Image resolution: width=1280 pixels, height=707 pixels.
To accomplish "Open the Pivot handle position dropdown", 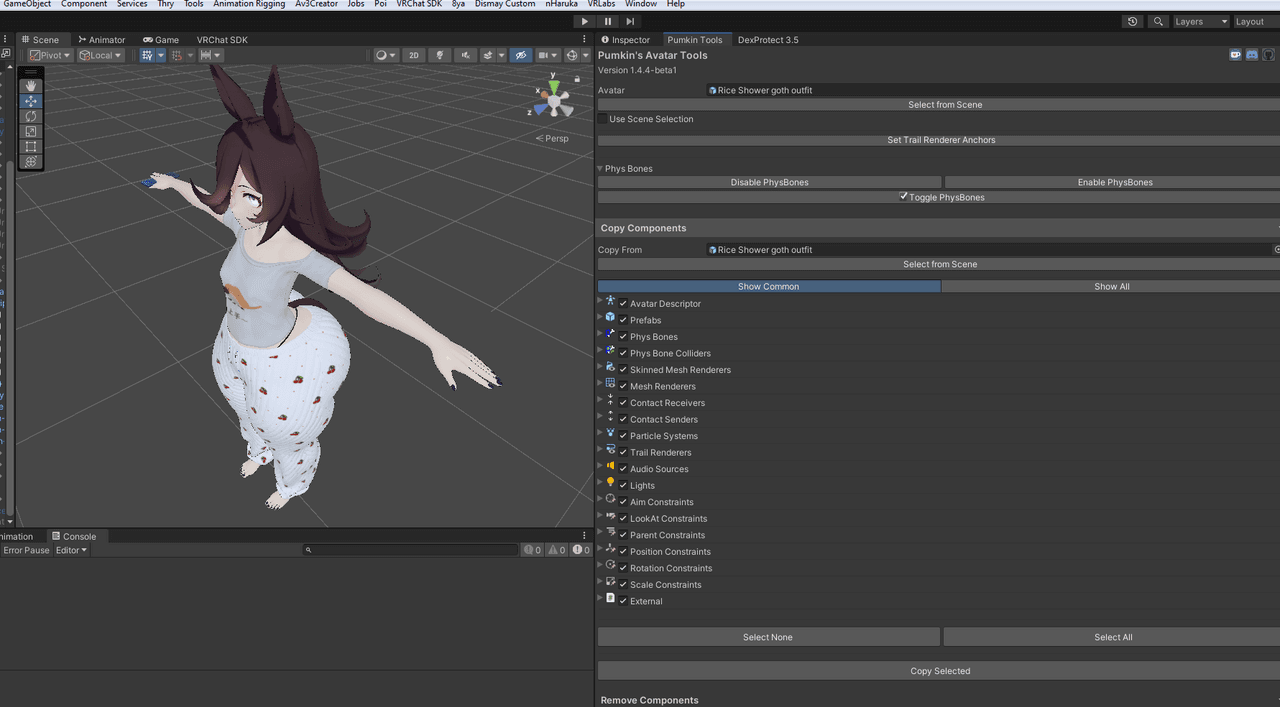I will click(50, 56).
